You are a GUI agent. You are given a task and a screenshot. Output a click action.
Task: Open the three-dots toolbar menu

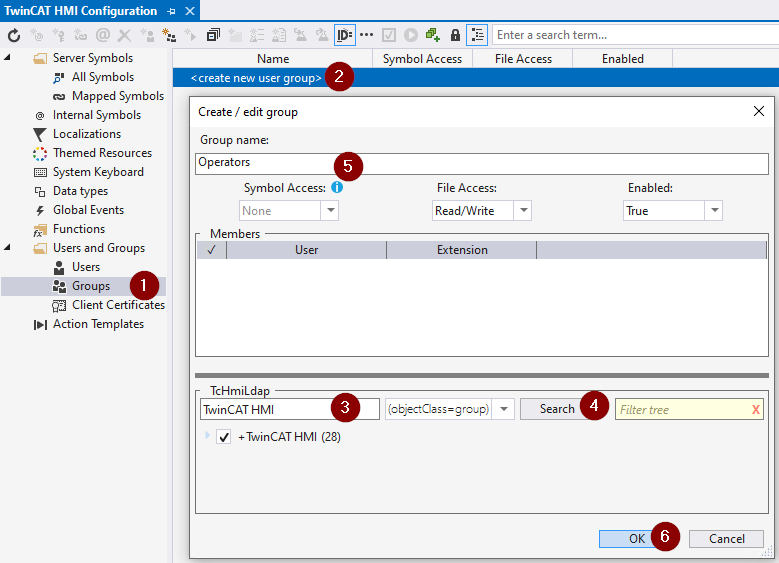[x=367, y=35]
